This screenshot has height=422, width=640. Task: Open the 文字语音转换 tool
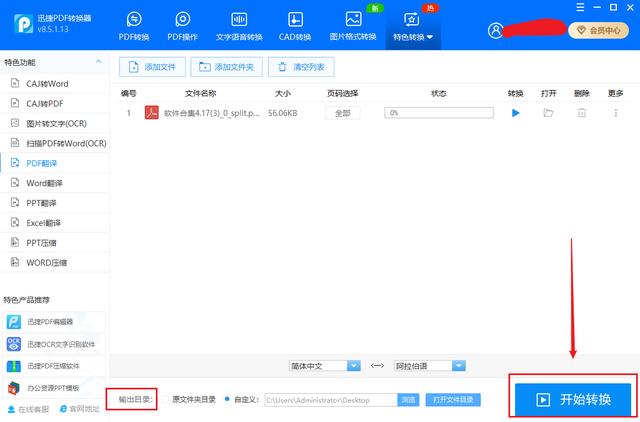[239, 27]
